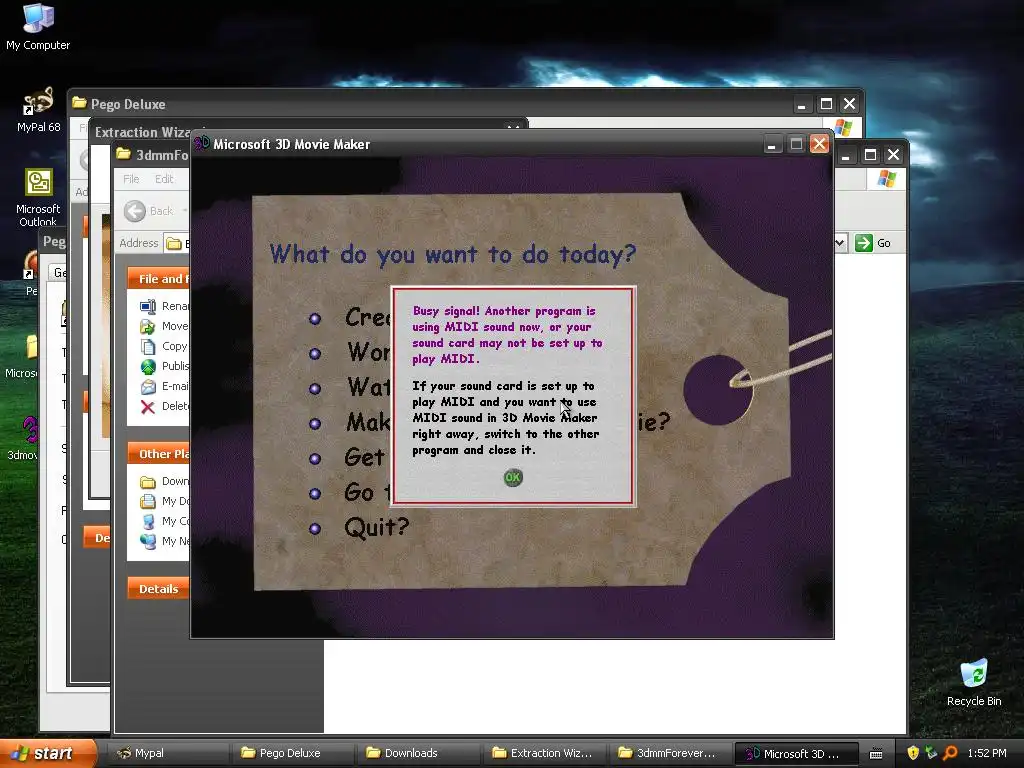Open the MyPal 68 desktop shortcut
This screenshot has width=1024, height=768.
(x=38, y=110)
